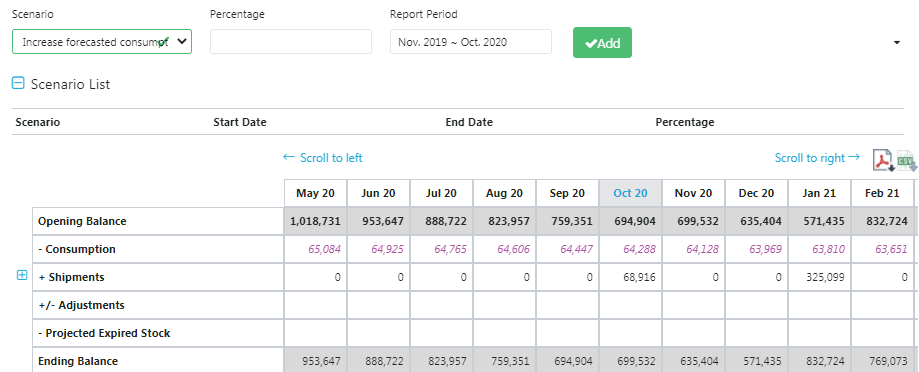
Task: Open the caret menu right of Add
Action: tap(897, 43)
